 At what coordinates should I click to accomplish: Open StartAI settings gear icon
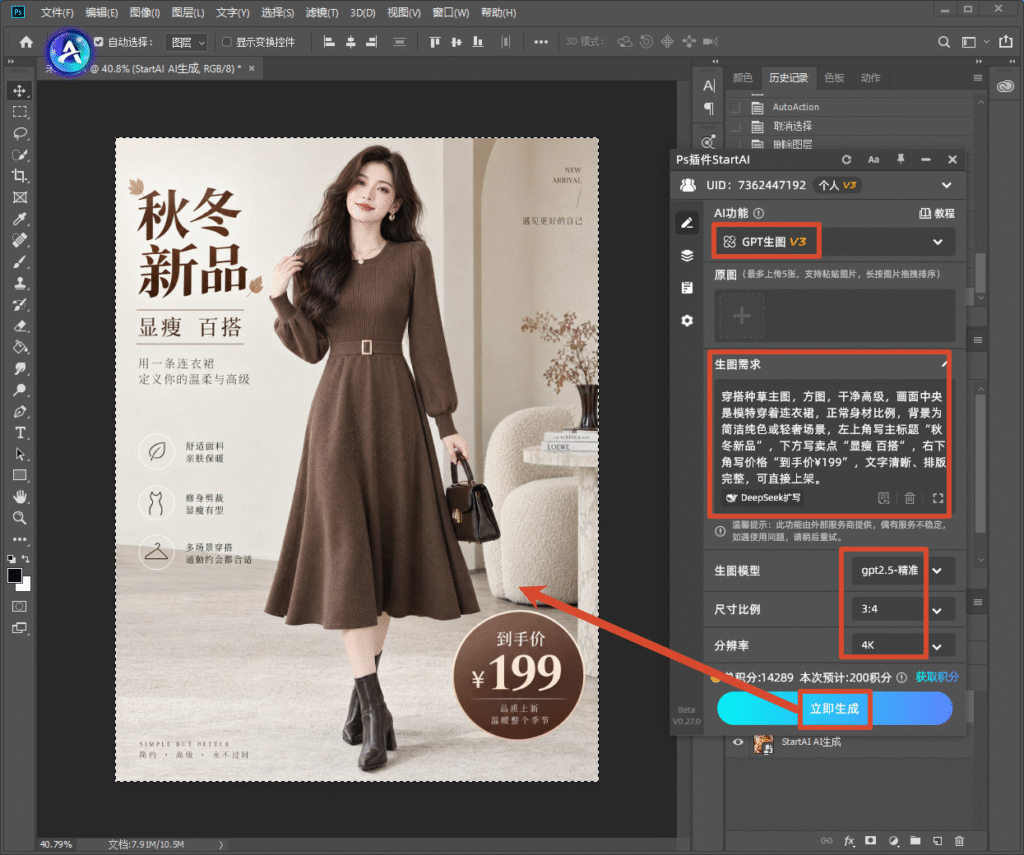pos(687,321)
